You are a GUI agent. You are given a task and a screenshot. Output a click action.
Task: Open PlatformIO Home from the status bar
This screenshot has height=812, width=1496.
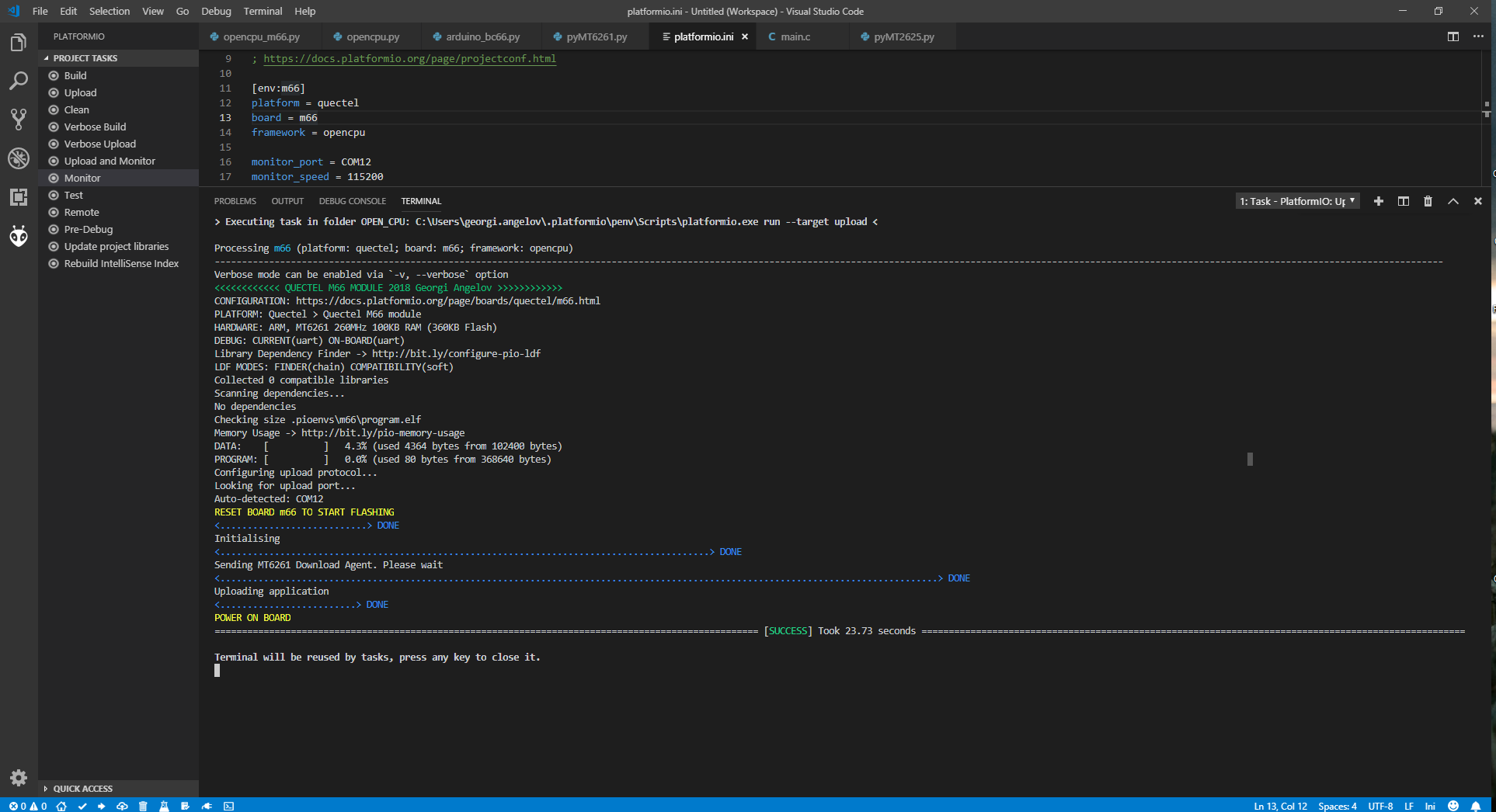pos(61,806)
